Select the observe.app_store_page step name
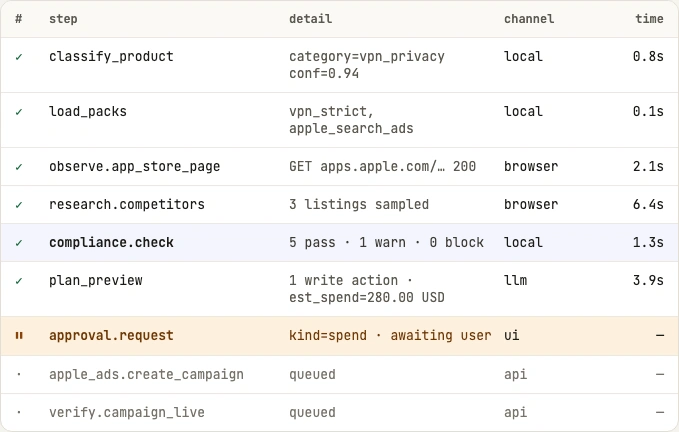The height and width of the screenshot is (432, 679). click(135, 167)
